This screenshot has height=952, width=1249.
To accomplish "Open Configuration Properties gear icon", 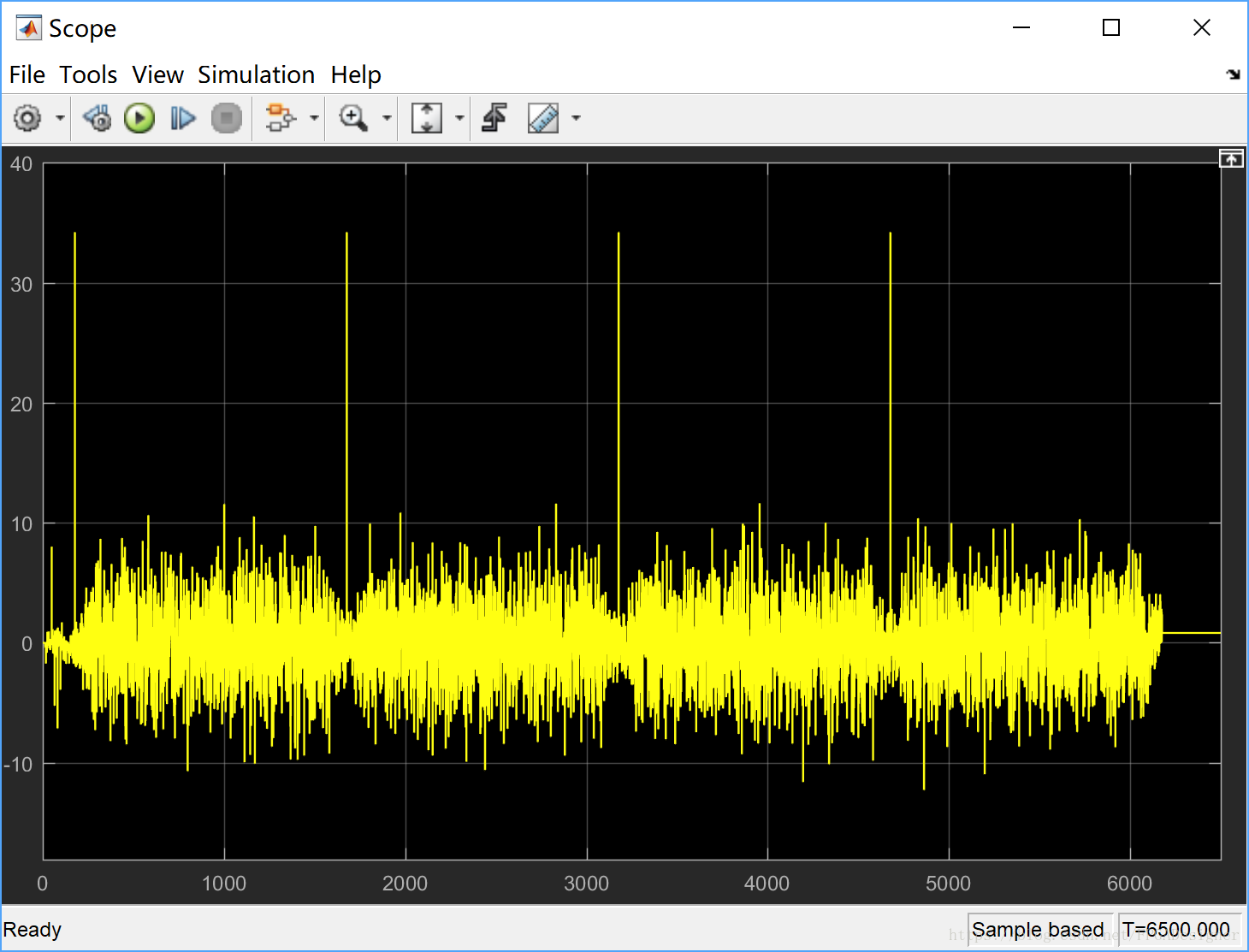I will [27, 118].
